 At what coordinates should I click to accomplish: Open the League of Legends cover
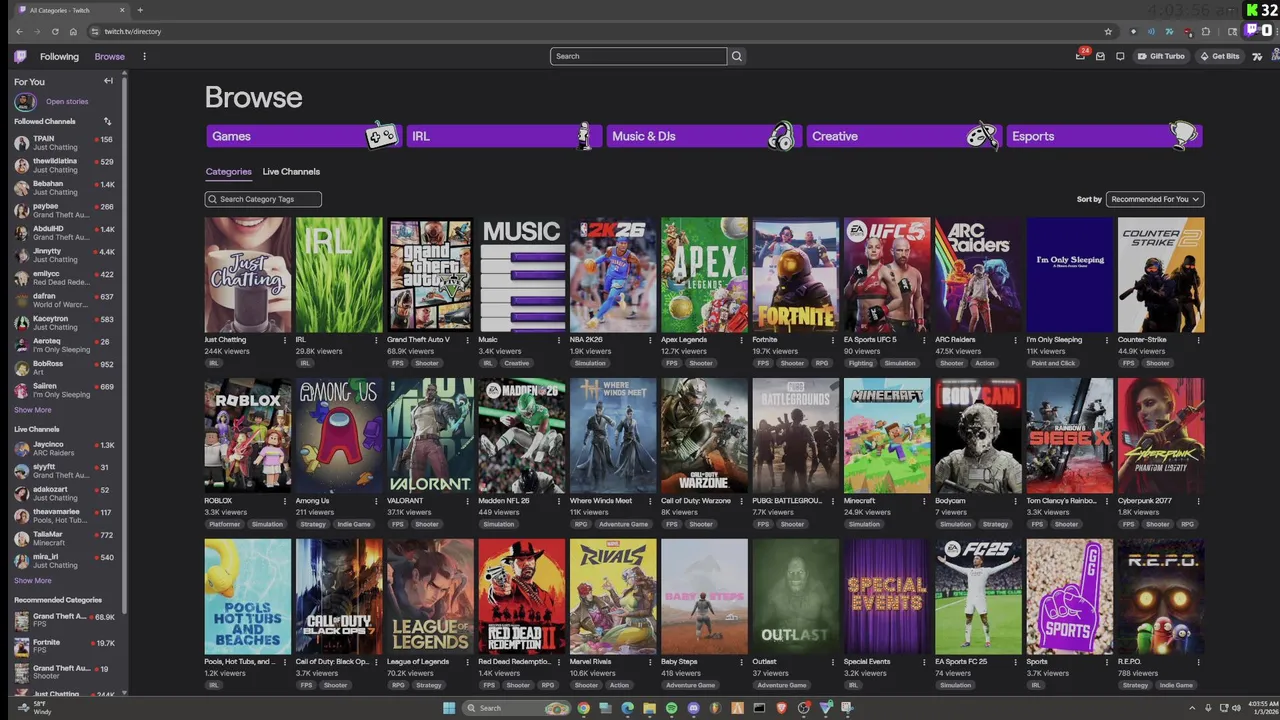click(x=431, y=597)
